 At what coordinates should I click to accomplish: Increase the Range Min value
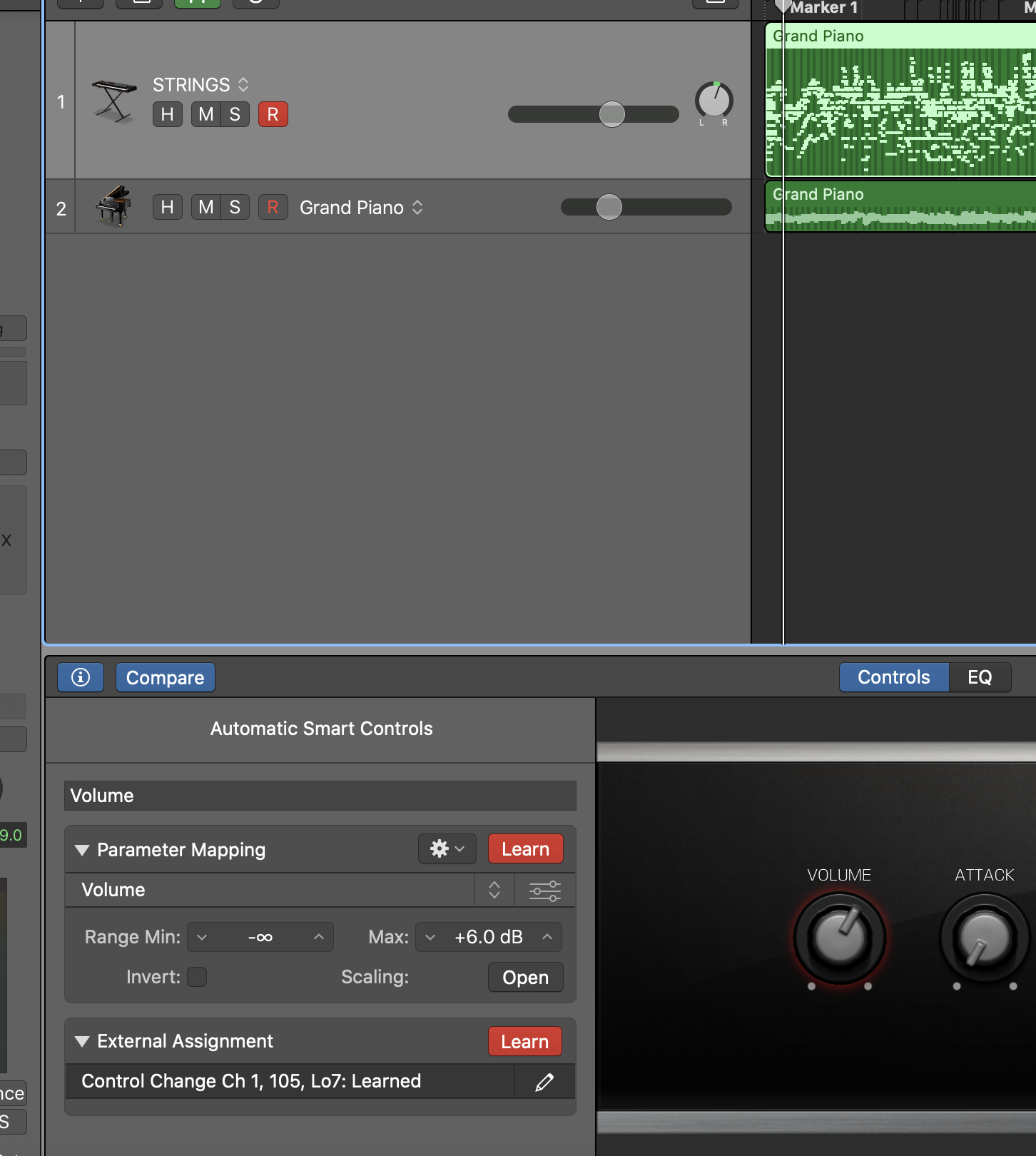319,937
